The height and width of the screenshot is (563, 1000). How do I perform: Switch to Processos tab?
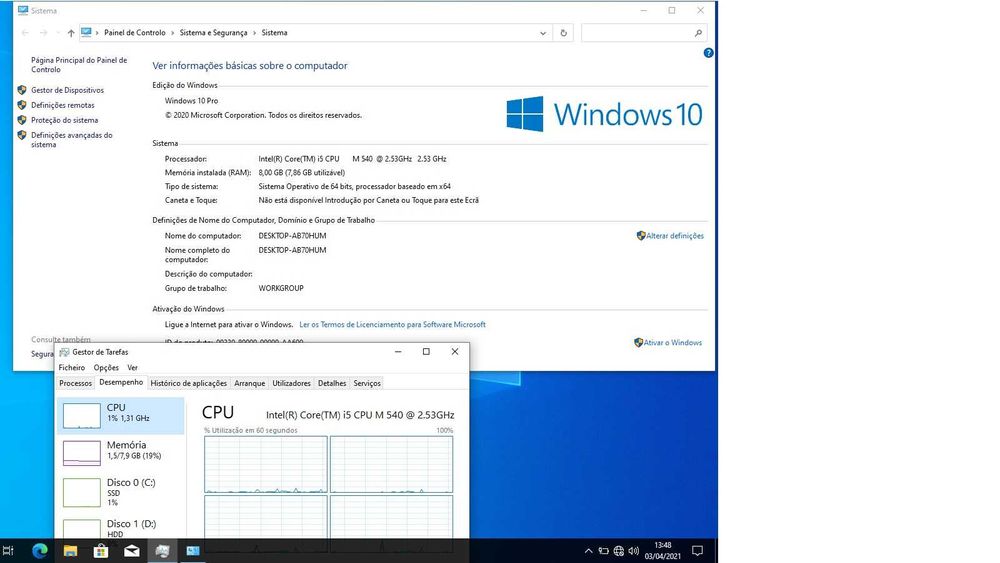[75, 383]
